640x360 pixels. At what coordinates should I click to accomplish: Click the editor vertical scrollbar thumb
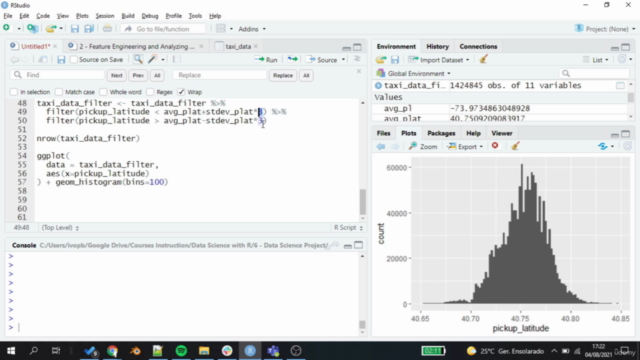tap(362, 202)
